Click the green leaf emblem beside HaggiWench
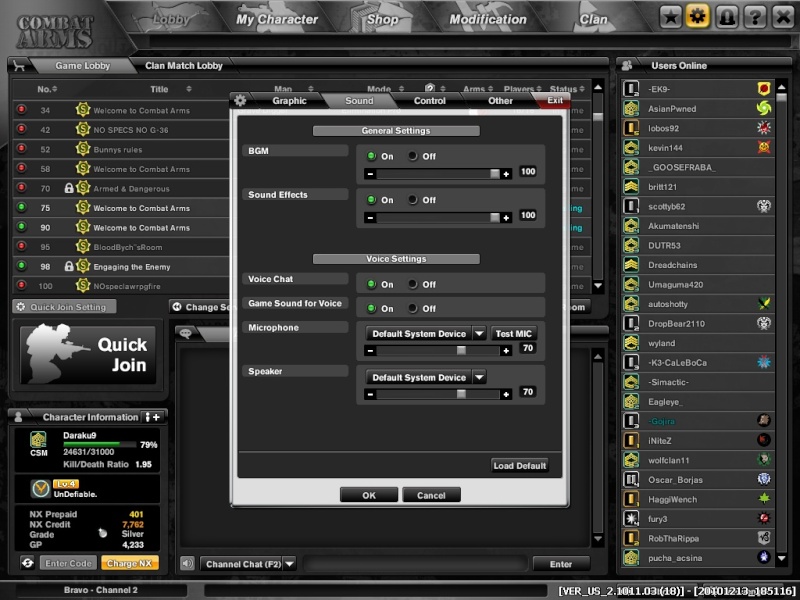The width and height of the screenshot is (800, 600). 764,499
